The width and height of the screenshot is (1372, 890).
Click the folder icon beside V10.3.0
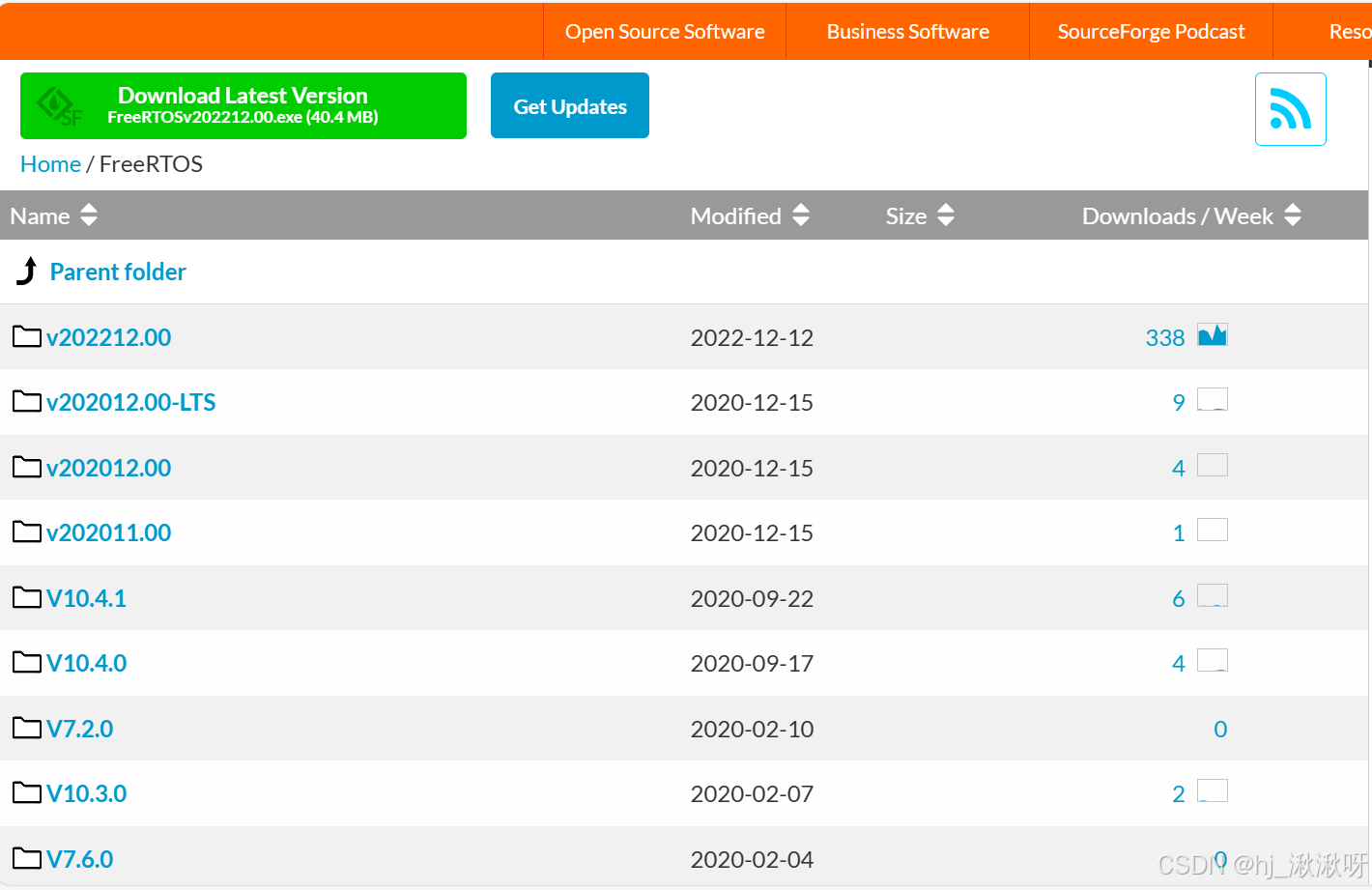[27, 792]
